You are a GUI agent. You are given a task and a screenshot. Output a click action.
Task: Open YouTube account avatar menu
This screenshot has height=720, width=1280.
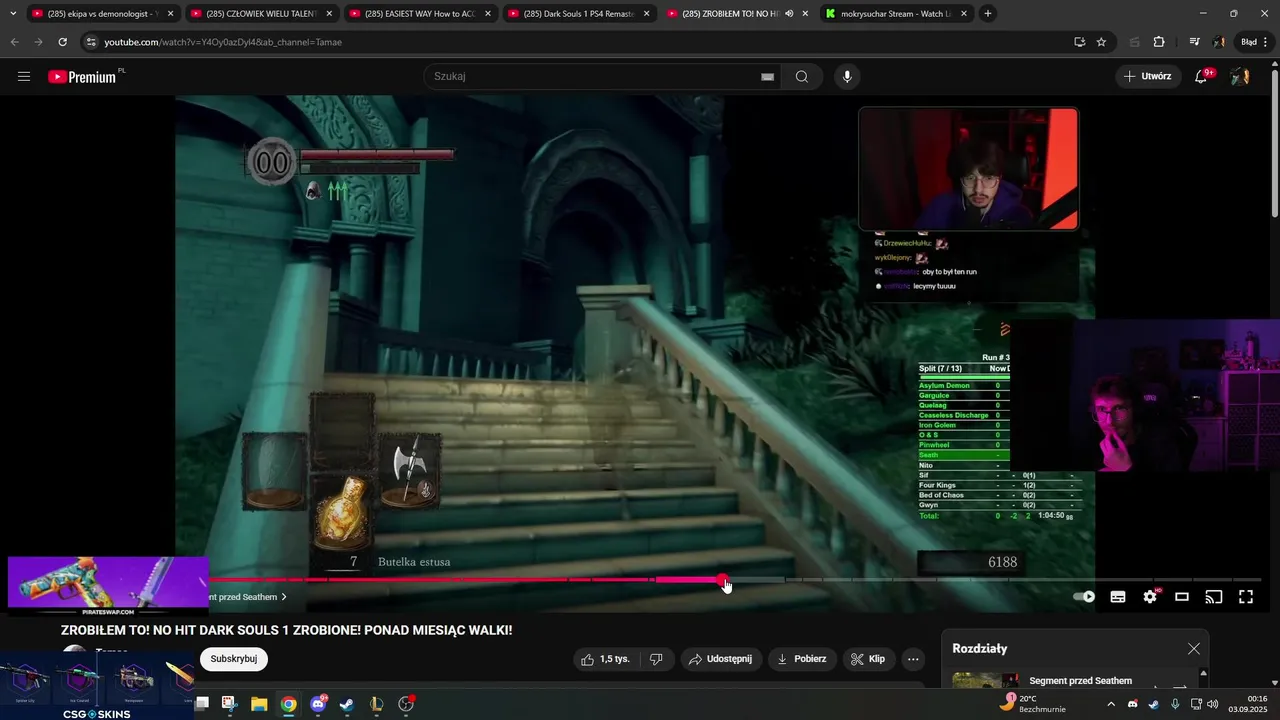(x=1240, y=77)
